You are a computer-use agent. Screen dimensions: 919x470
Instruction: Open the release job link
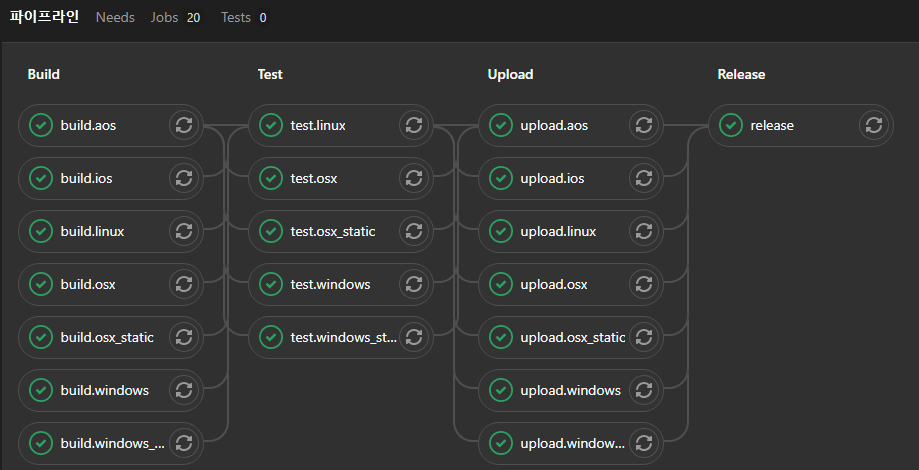772,125
